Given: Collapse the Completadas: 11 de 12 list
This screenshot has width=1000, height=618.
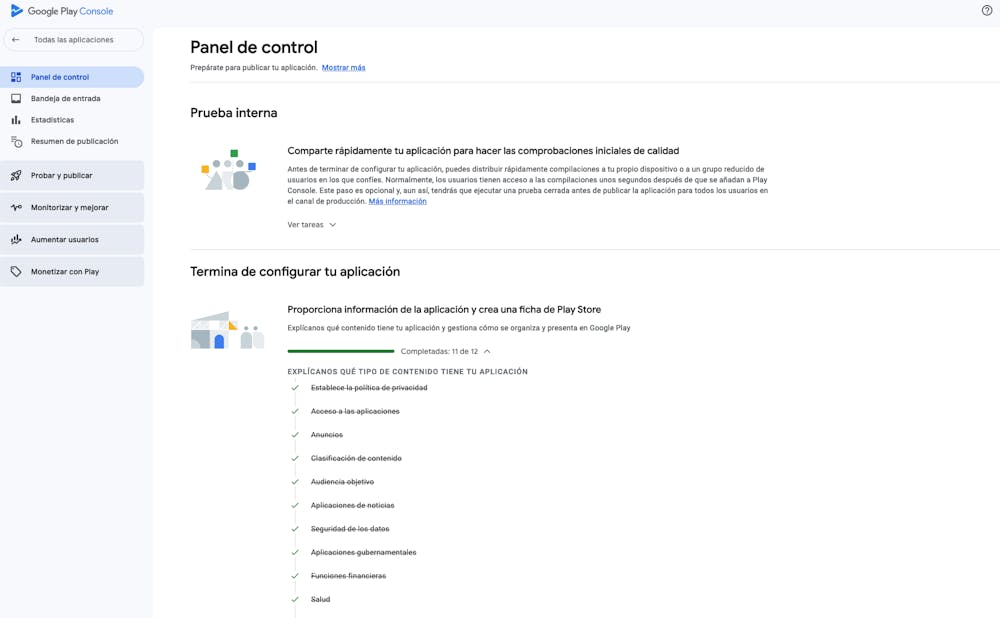Looking at the screenshot, I should (x=486, y=352).
